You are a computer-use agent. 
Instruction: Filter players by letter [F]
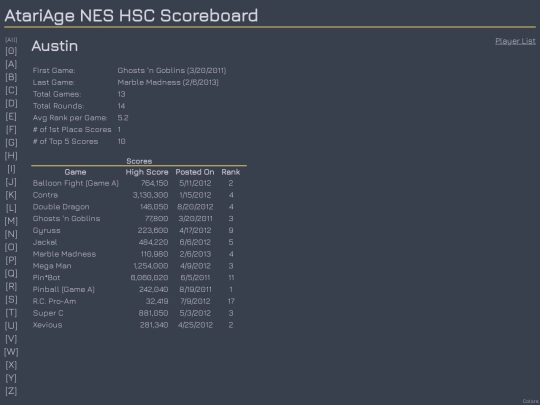pos(11,129)
